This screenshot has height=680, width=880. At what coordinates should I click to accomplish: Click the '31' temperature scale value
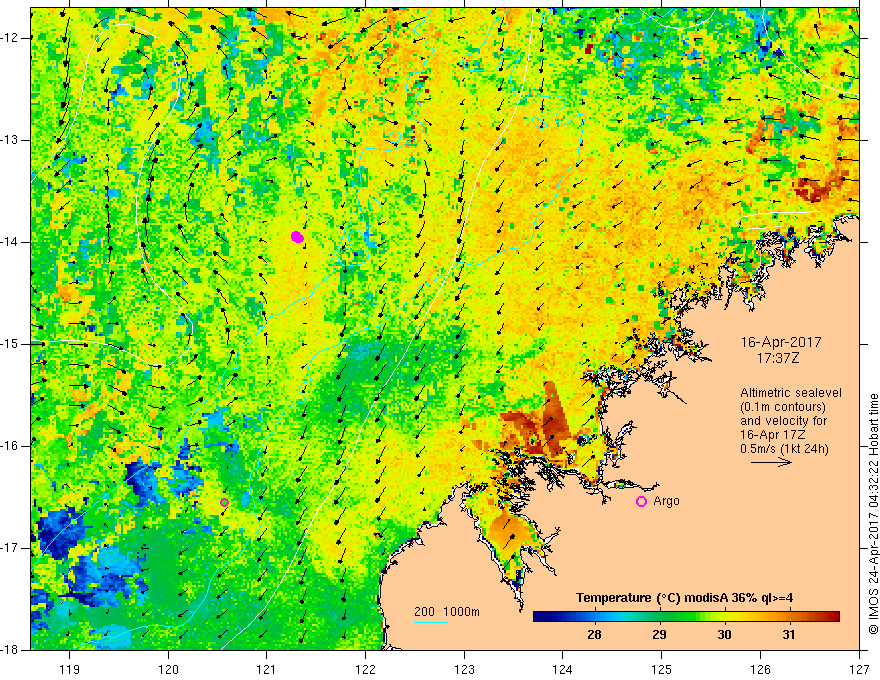[789, 634]
